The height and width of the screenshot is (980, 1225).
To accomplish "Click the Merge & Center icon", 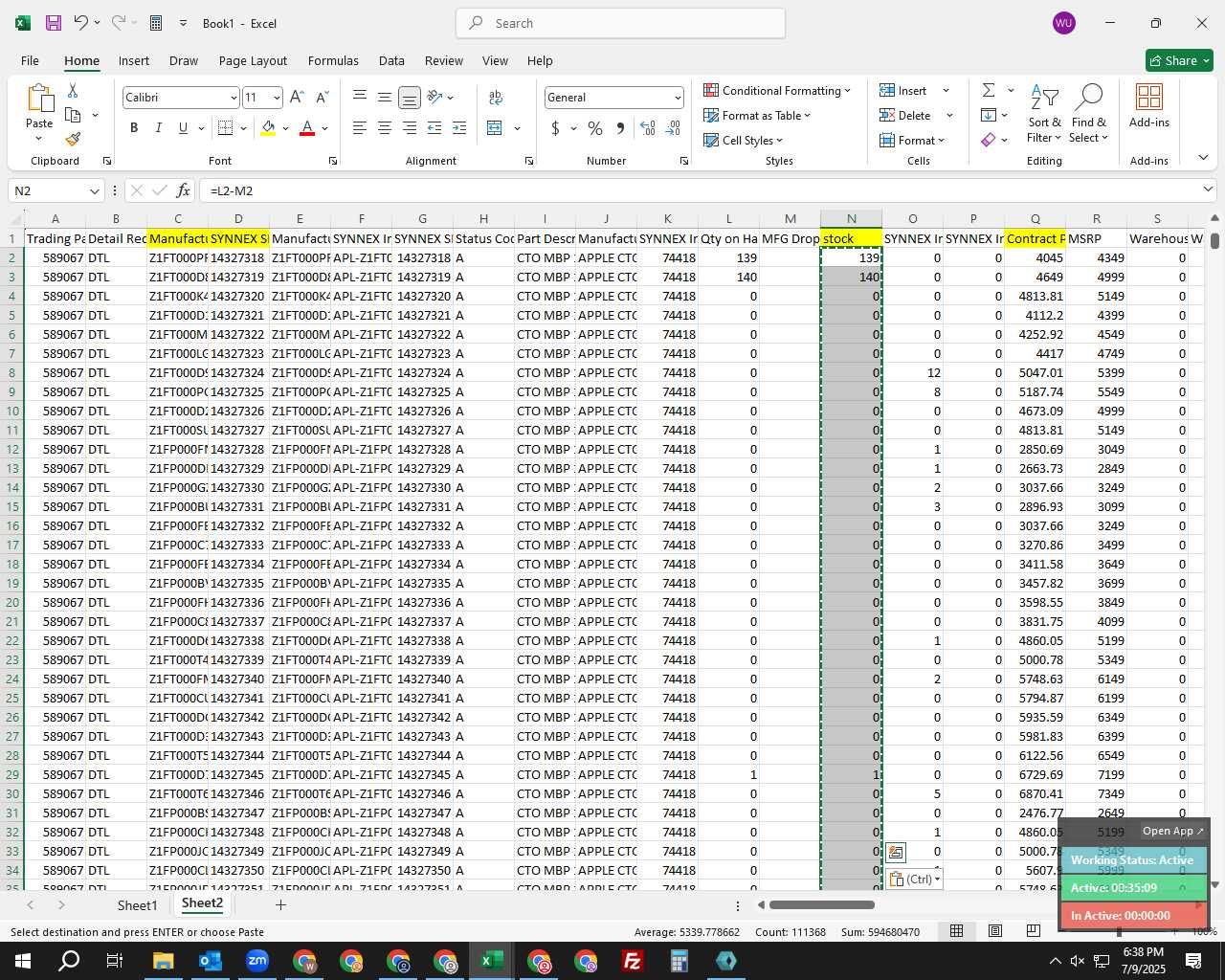I will click(495, 128).
